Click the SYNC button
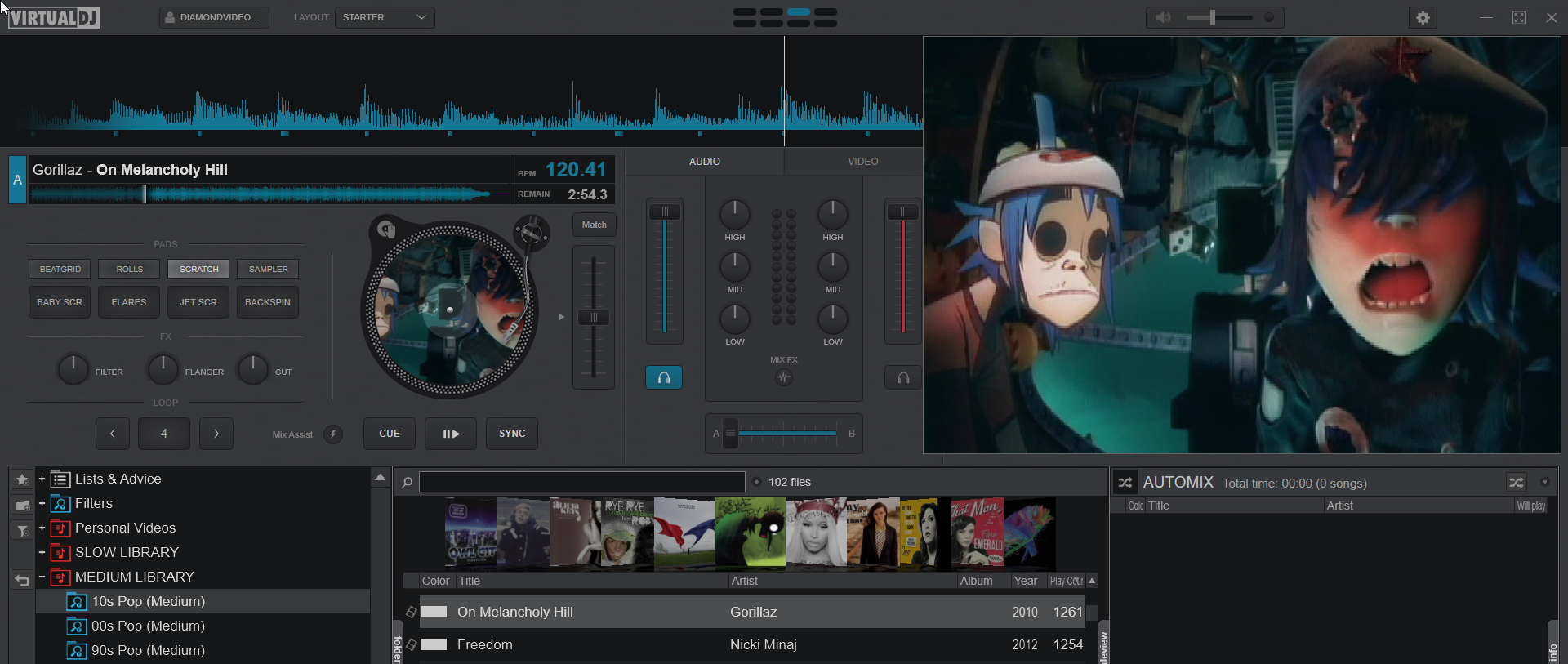The width and height of the screenshot is (1568, 664). pos(512,434)
